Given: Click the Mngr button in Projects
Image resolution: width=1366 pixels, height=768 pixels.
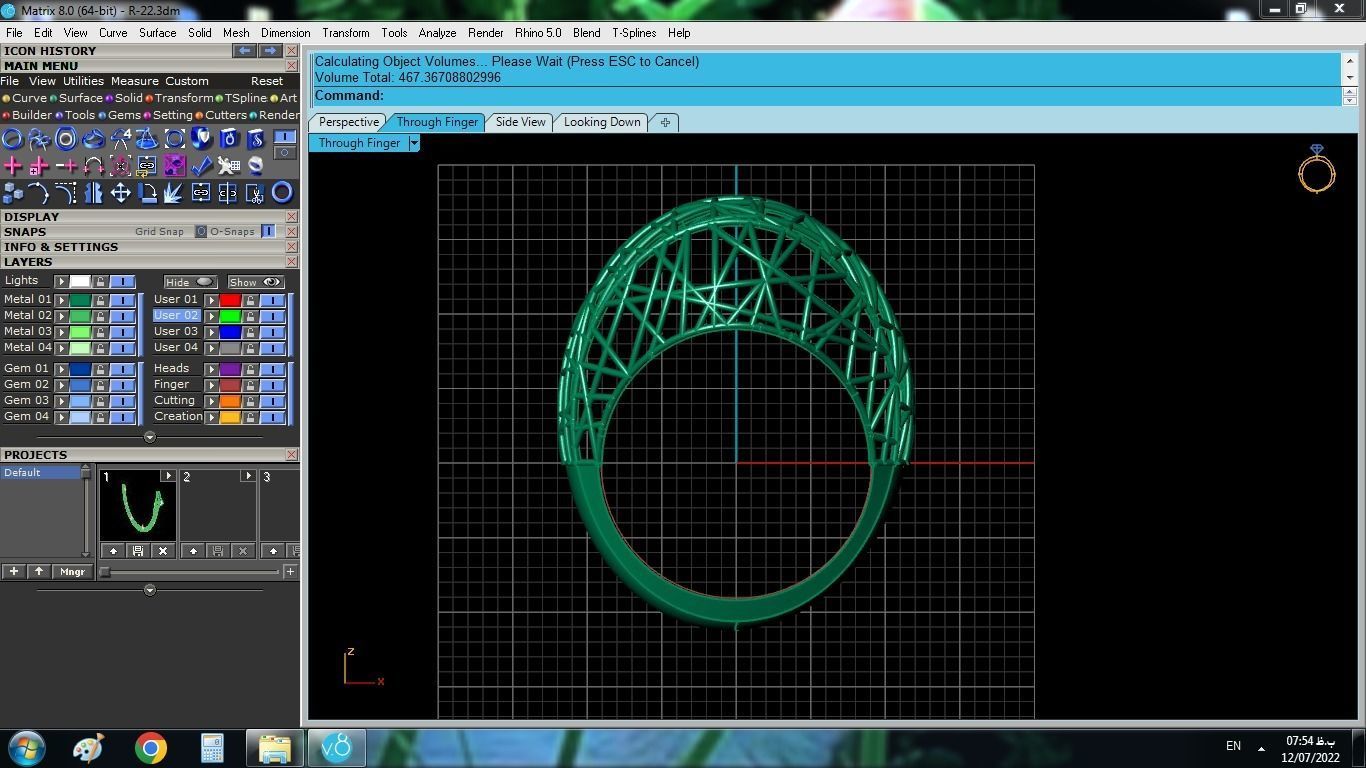Looking at the screenshot, I should [x=72, y=572].
